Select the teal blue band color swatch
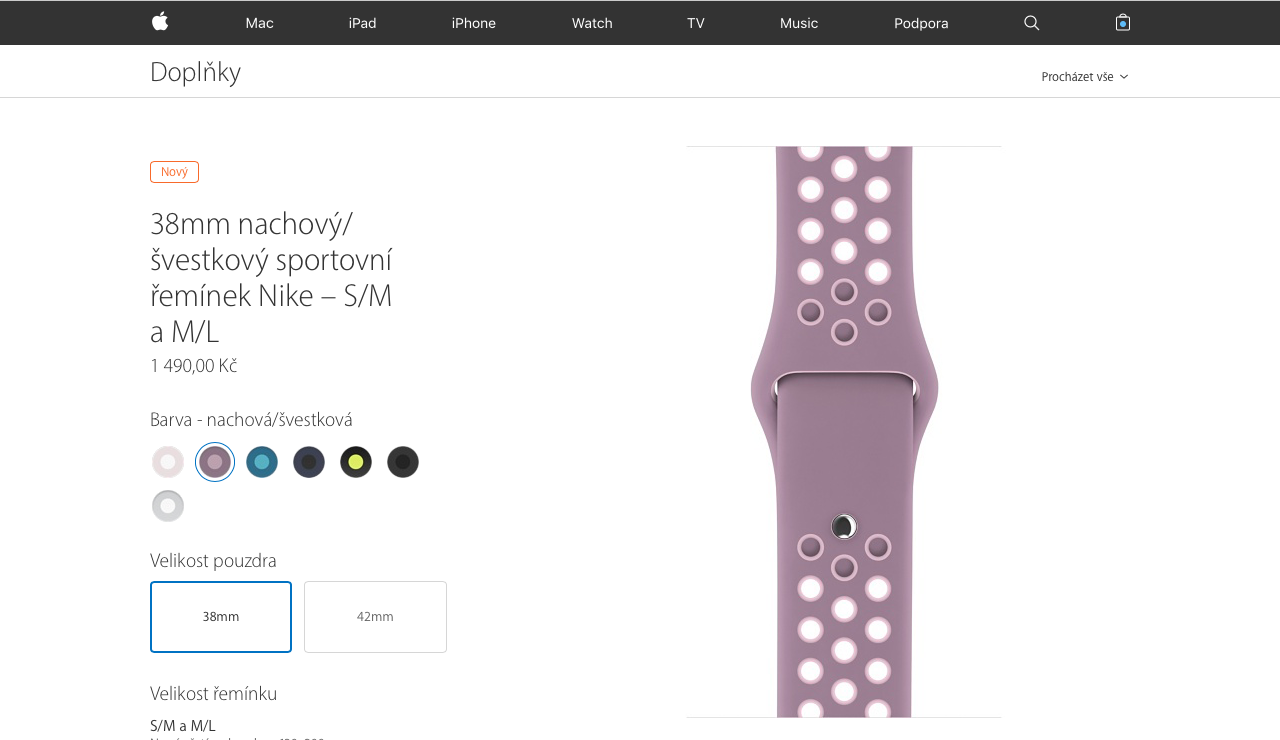1280x740 pixels. click(x=262, y=462)
